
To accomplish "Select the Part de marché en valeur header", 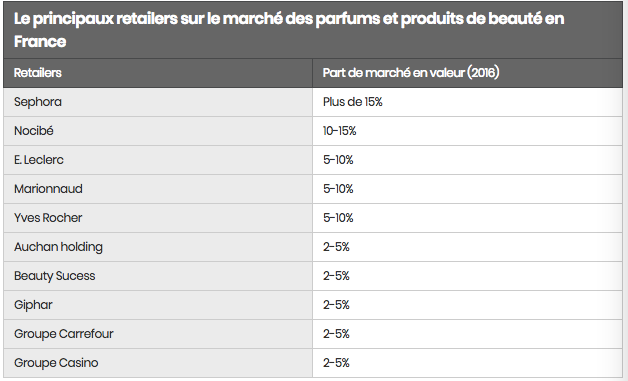I will pos(411,73).
